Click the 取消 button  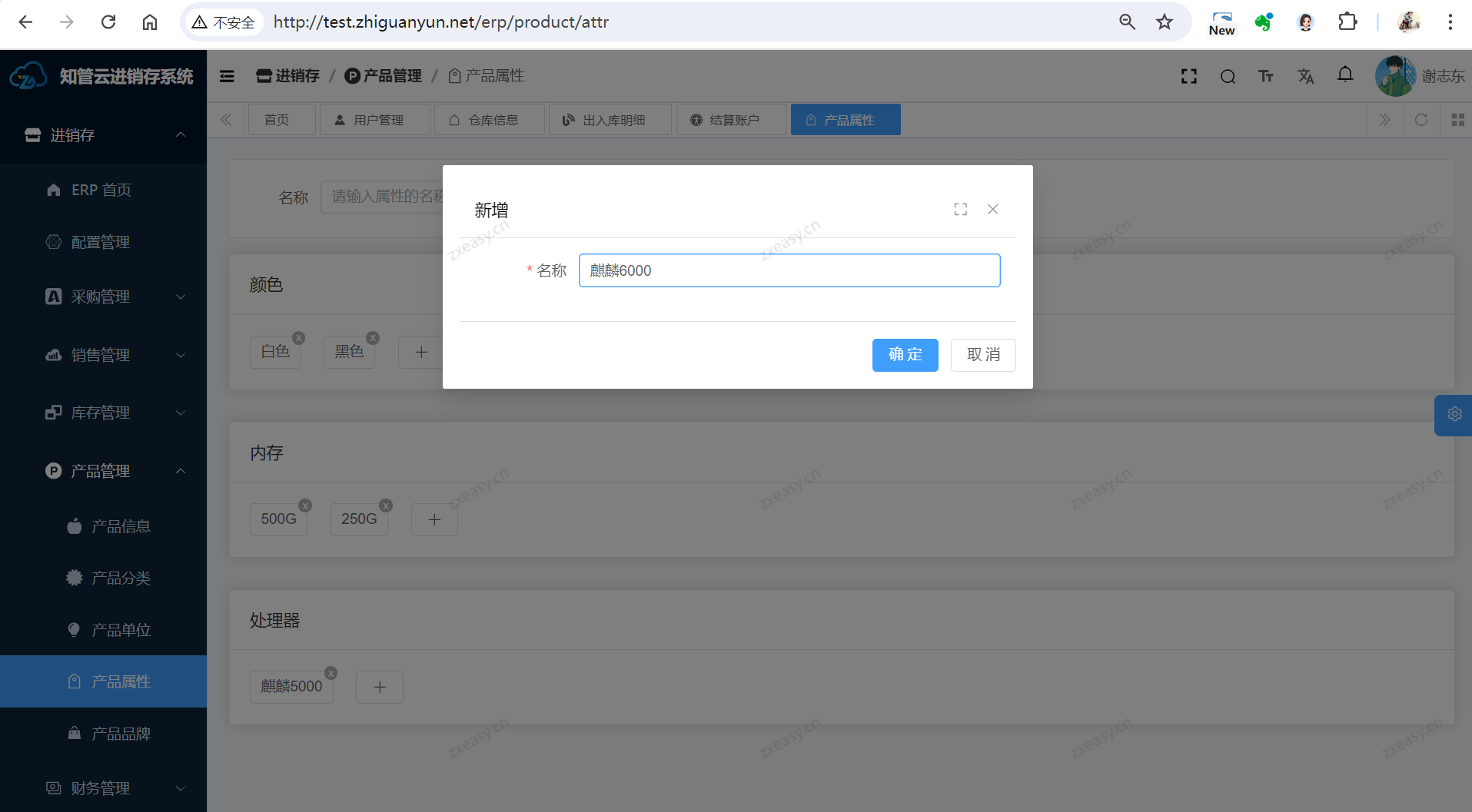pyautogui.click(x=982, y=355)
